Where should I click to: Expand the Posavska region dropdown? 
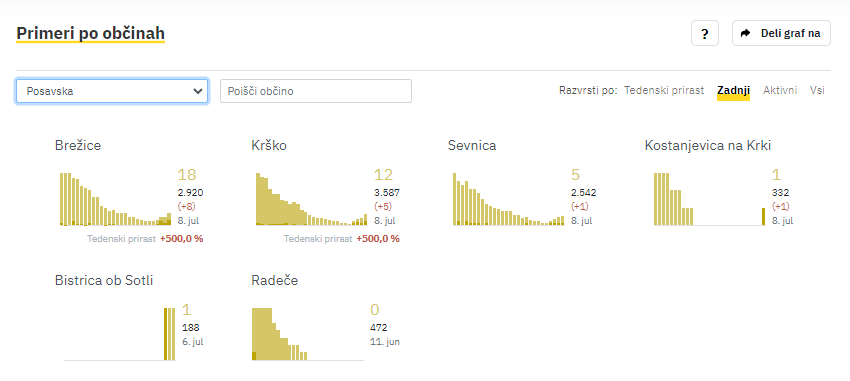112,91
